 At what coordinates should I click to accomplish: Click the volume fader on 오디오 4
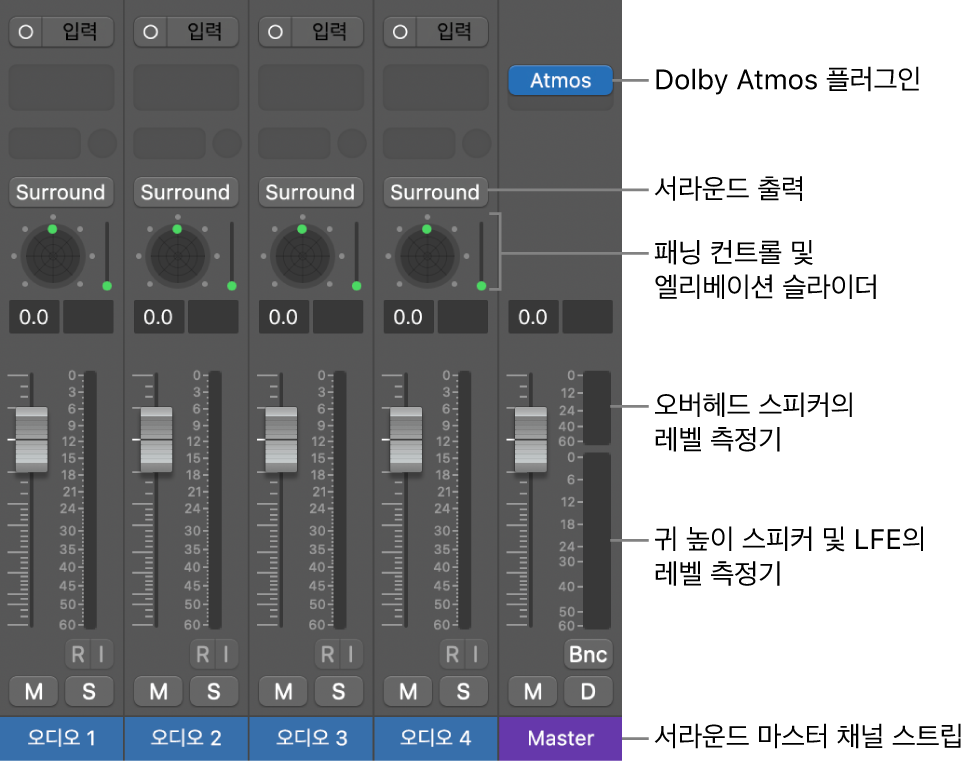406,440
